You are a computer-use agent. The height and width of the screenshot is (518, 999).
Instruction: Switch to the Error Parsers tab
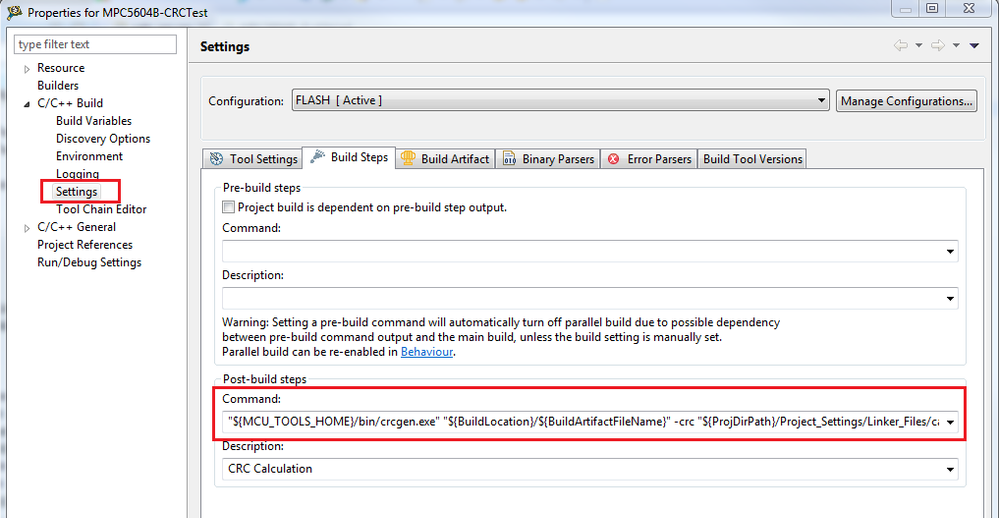pos(649,159)
